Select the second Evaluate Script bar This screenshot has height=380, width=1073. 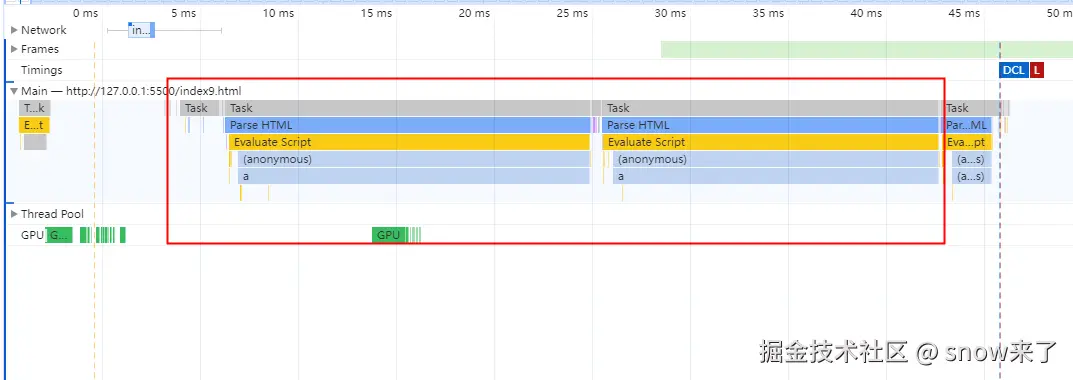(x=771, y=142)
